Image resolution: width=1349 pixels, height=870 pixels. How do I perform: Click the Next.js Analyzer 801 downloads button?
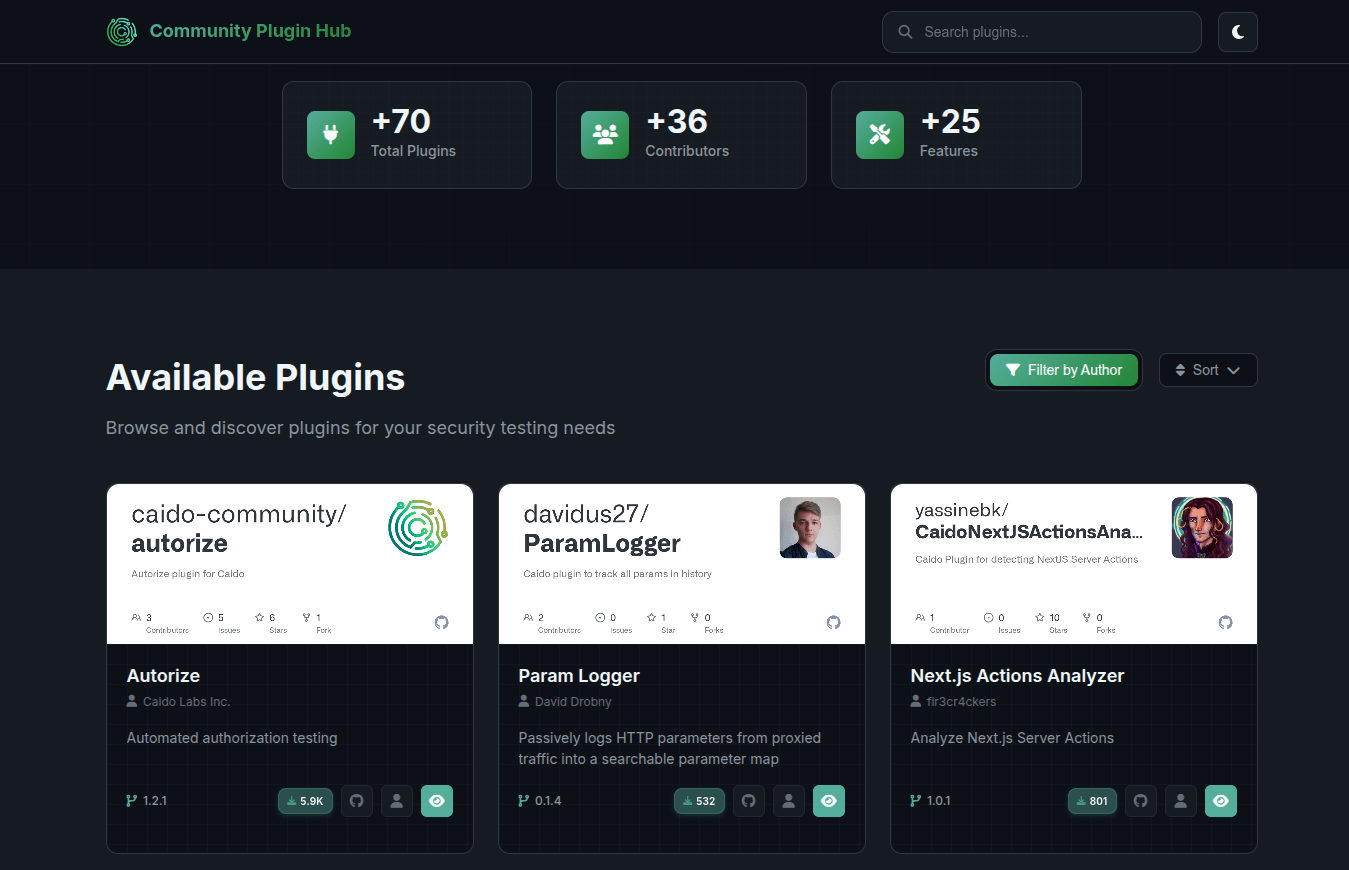[1092, 801]
